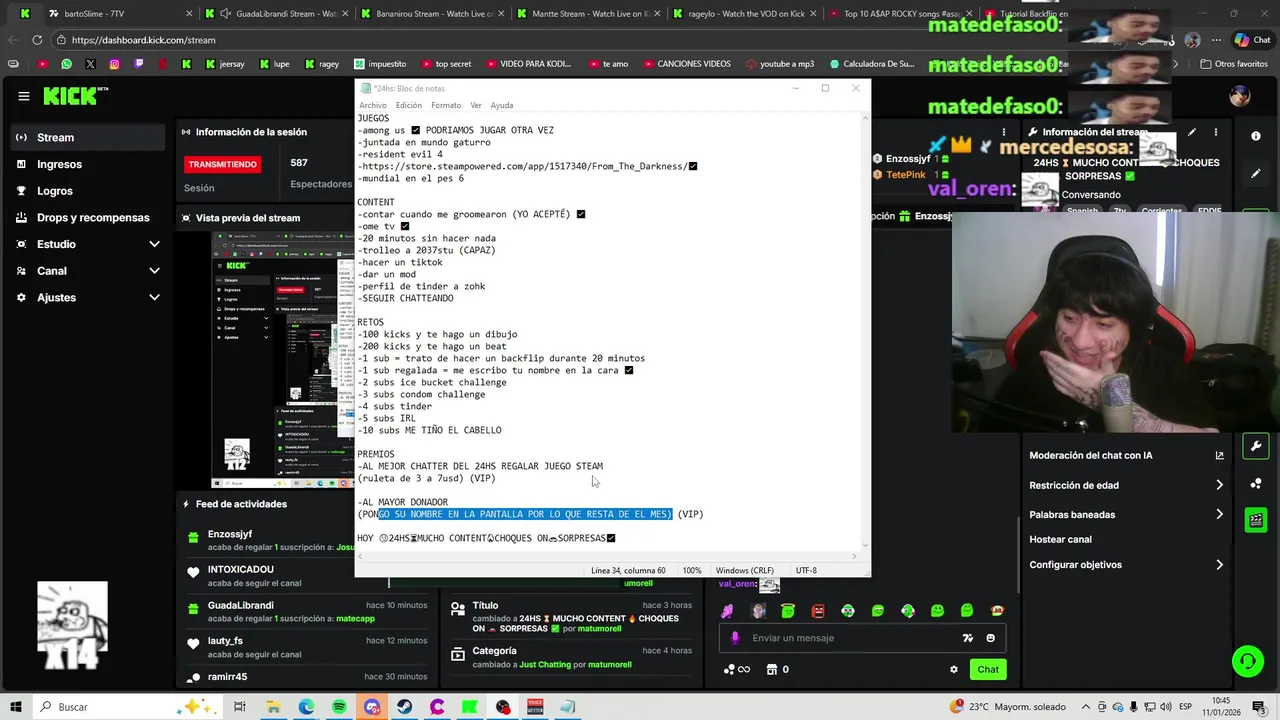Open browser settings three-dot menu
1280x720 pixels.
tap(1217, 40)
